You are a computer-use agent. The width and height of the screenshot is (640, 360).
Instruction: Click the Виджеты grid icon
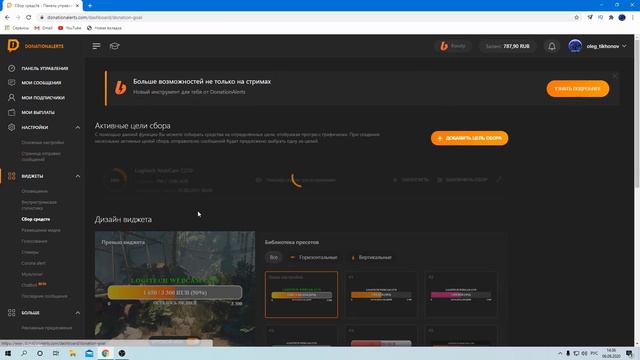click(x=11, y=176)
